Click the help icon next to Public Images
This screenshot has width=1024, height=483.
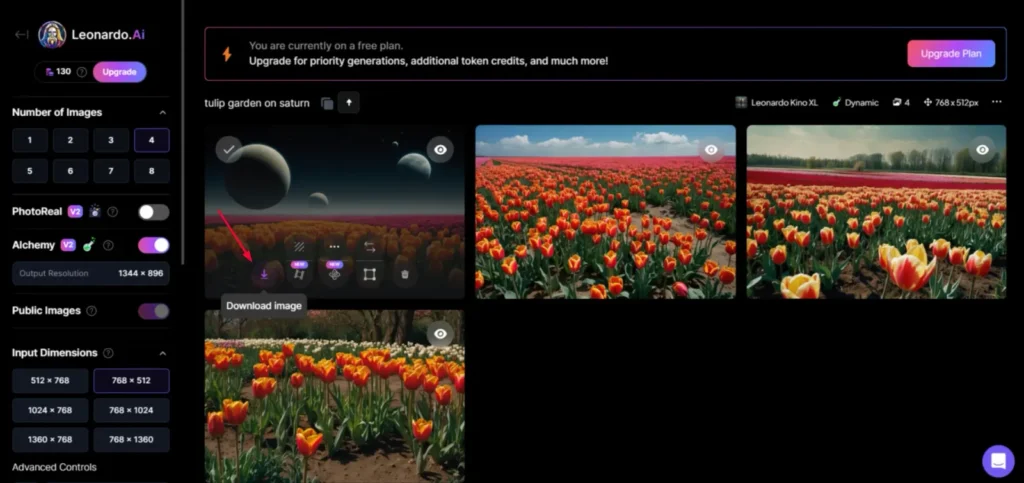[x=91, y=311]
